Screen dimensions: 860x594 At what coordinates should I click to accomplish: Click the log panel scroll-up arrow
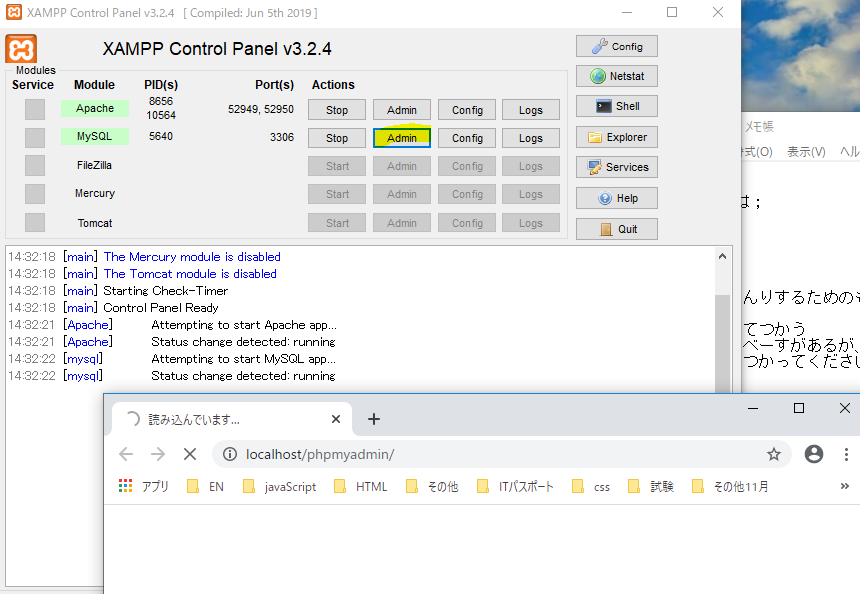(722, 256)
